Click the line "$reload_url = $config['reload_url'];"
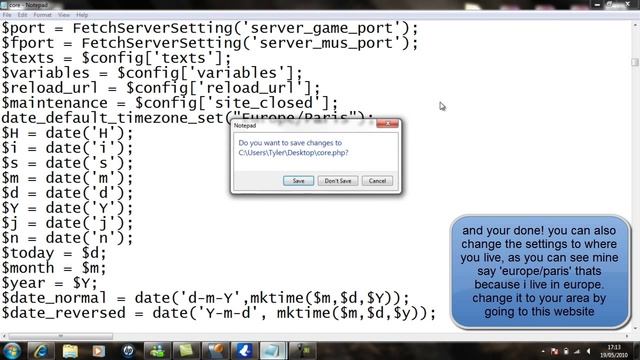This screenshot has width=640, height=360. point(161,88)
